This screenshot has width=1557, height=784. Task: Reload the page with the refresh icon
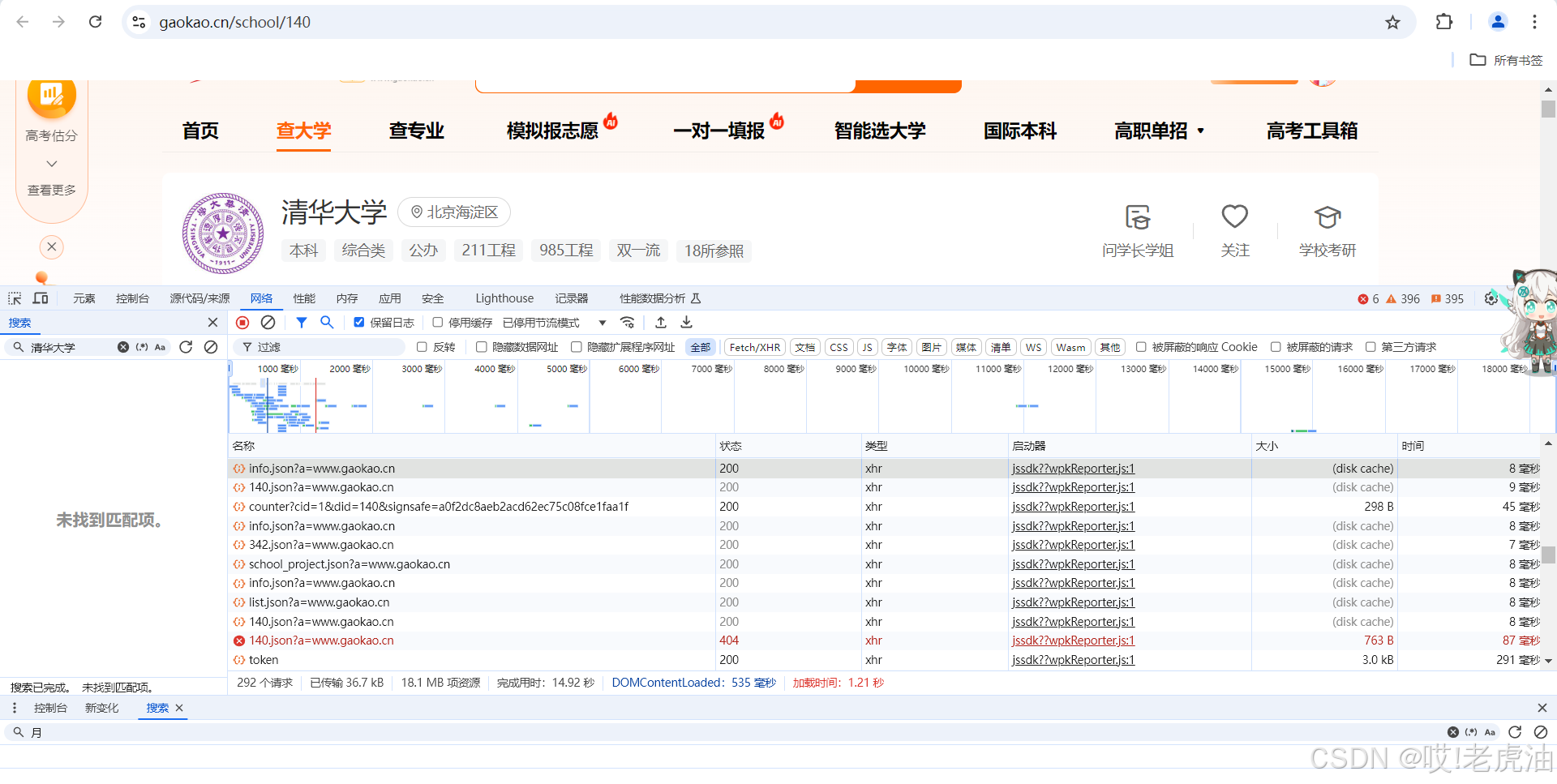[x=95, y=22]
